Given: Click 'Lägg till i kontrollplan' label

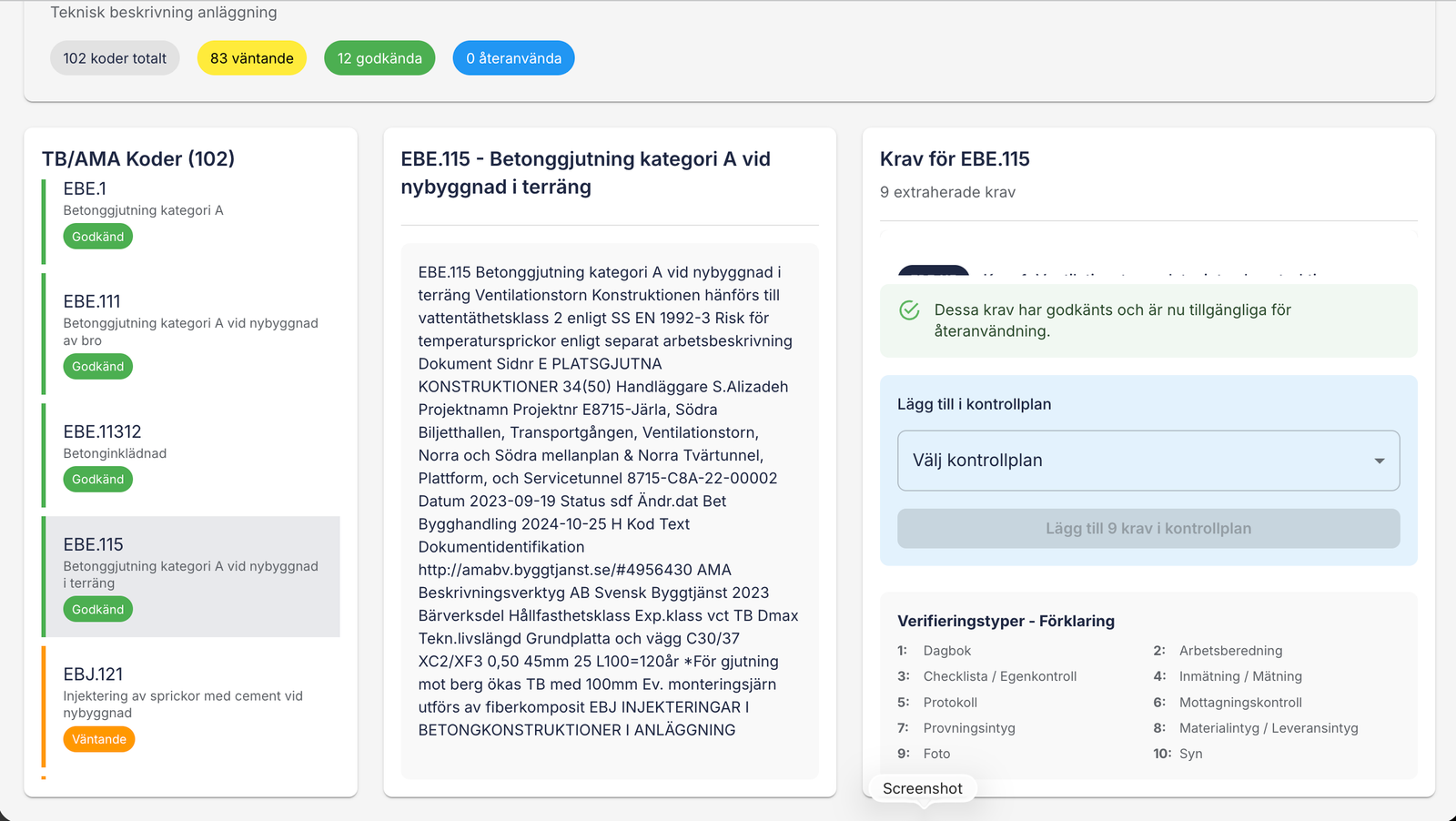Looking at the screenshot, I should [974, 404].
